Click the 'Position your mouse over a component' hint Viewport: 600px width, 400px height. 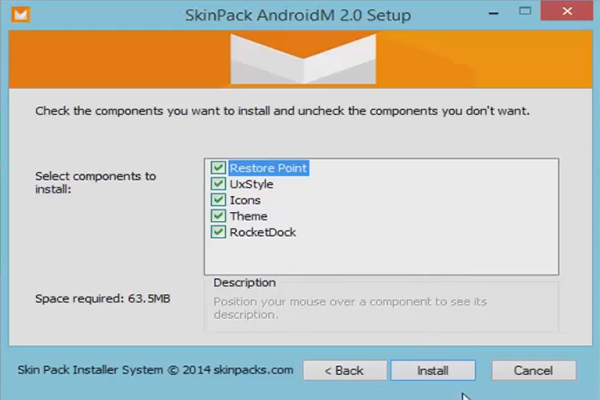pos(350,308)
